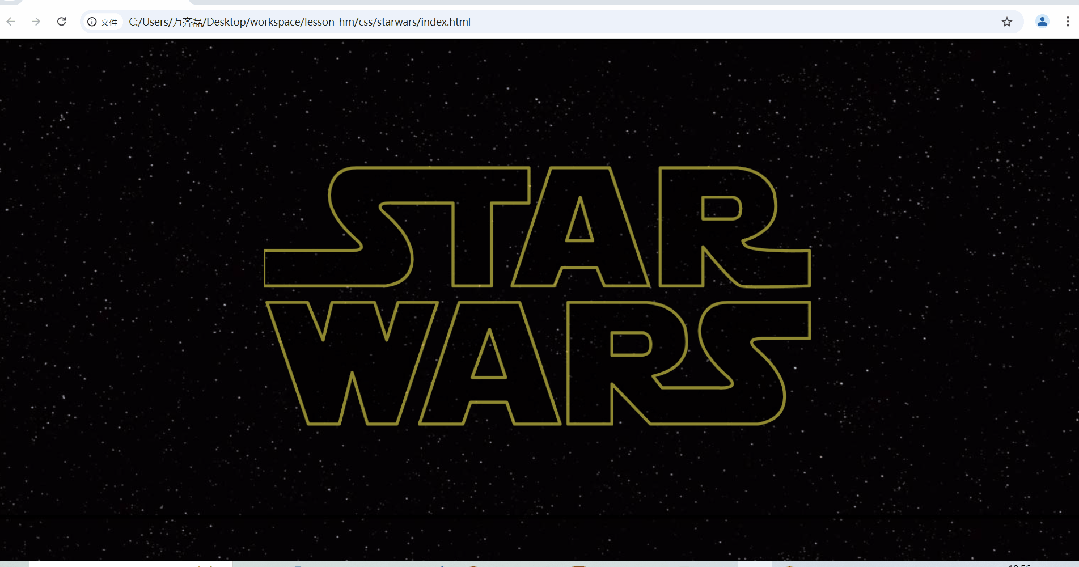Click the STAR WARS logo outline
The width and height of the screenshot is (1079, 567).
pos(537,296)
